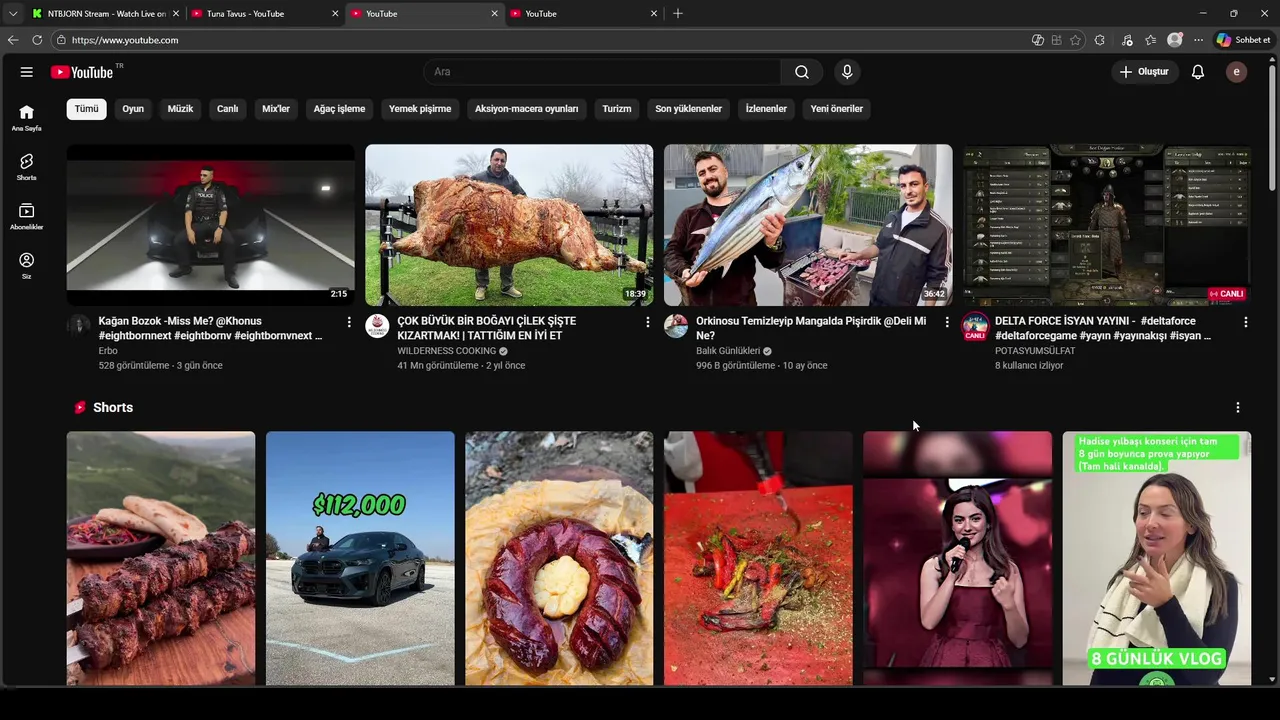The image size is (1280, 720).
Task: Go back with the browser back arrow
Action: point(13,40)
